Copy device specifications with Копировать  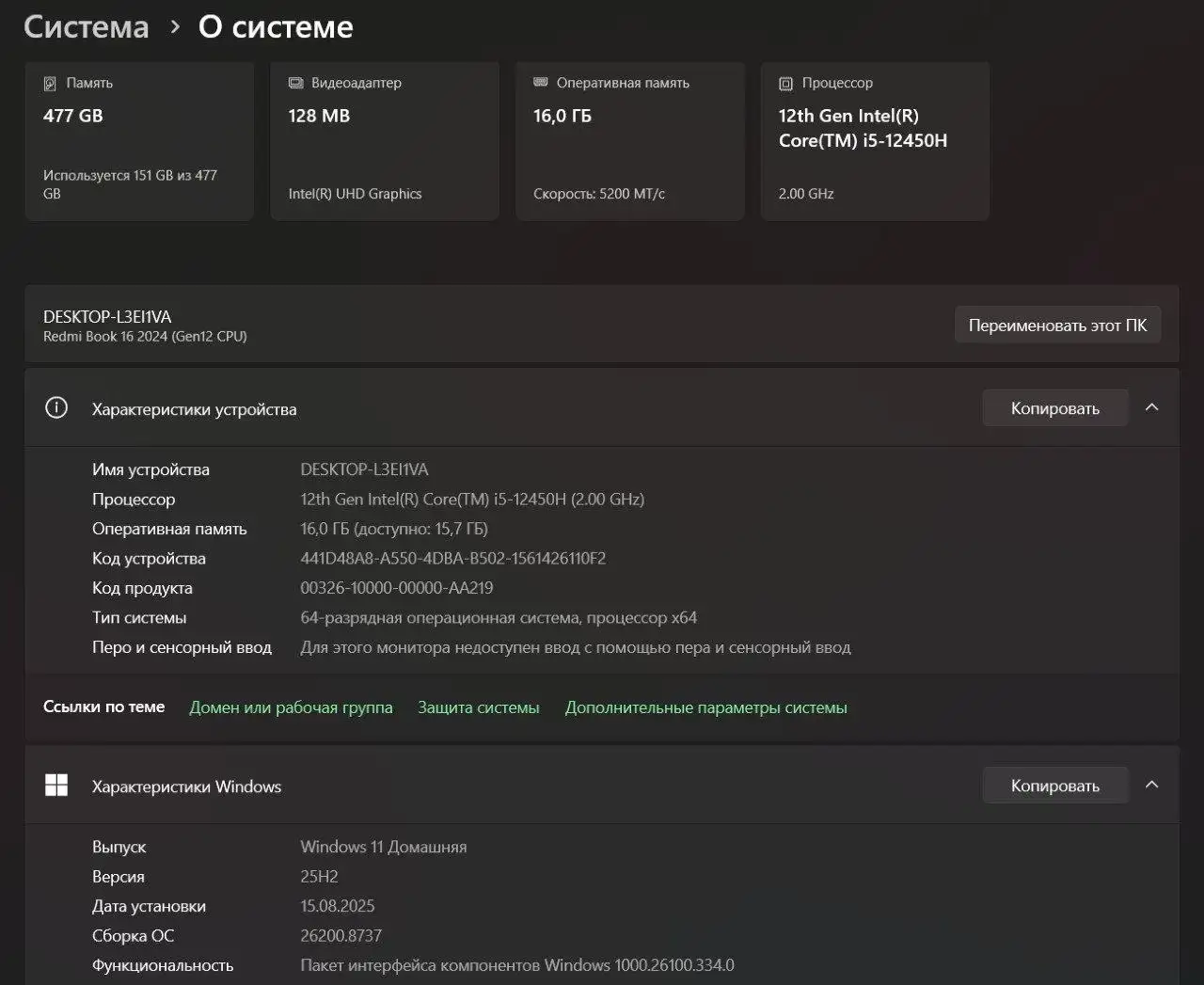pyautogui.click(x=1055, y=408)
